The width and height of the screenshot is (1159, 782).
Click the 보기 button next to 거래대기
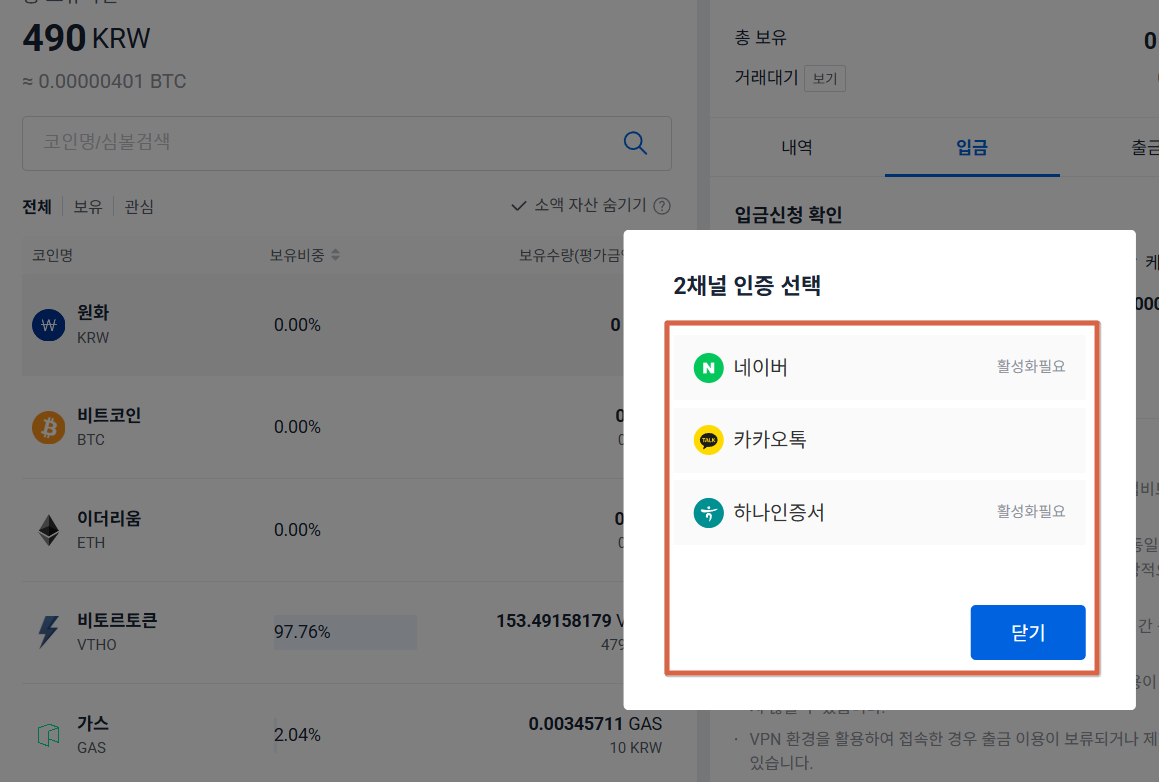pyautogui.click(x=824, y=78)
